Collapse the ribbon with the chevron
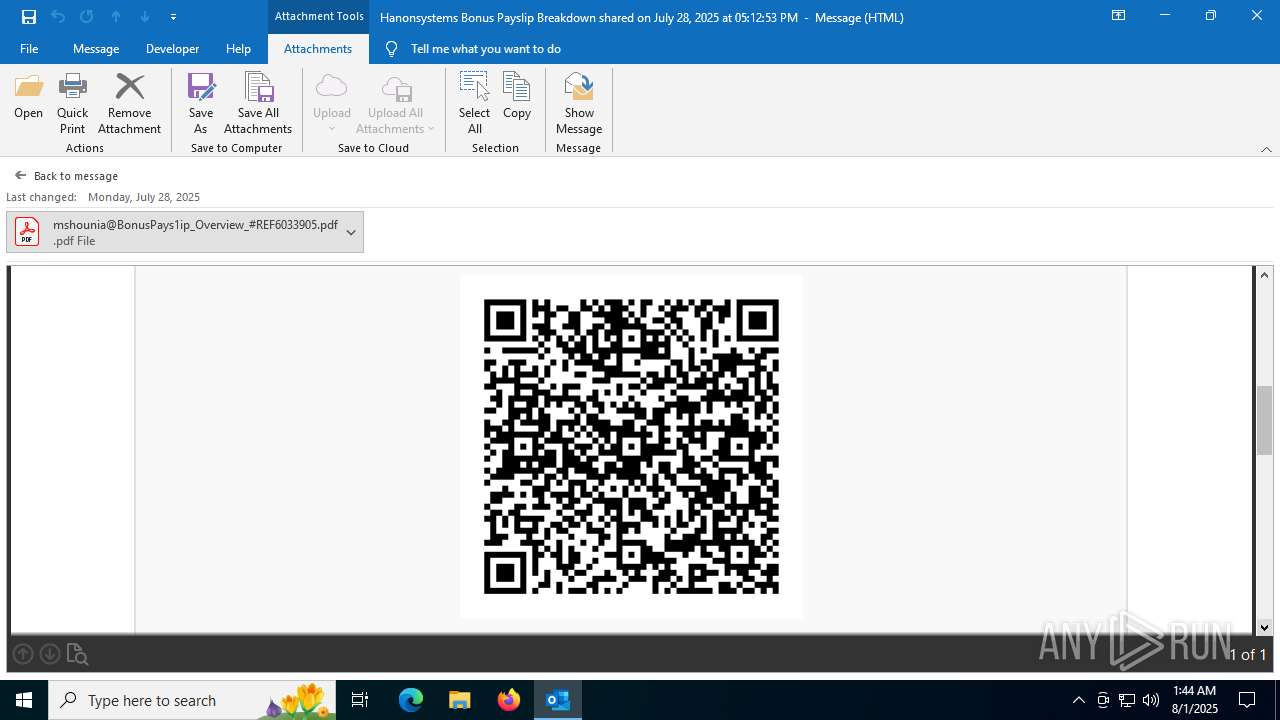The height and width of the screenshot is (720, 1280). click(x=1266, y=149)
